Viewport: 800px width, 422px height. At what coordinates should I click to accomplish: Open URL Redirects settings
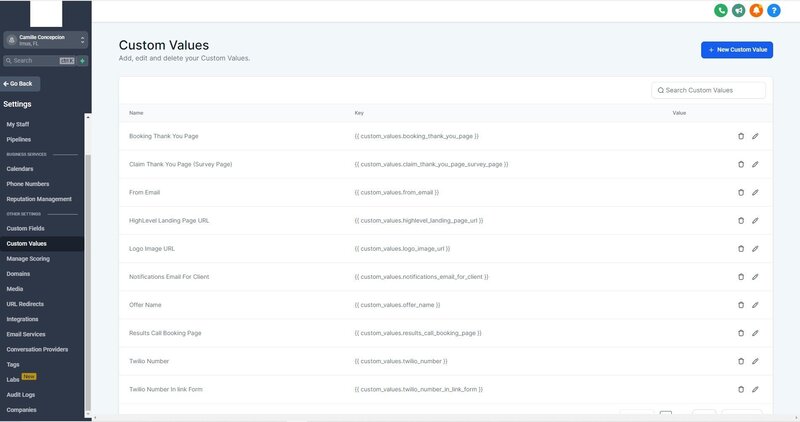(25, 304)
